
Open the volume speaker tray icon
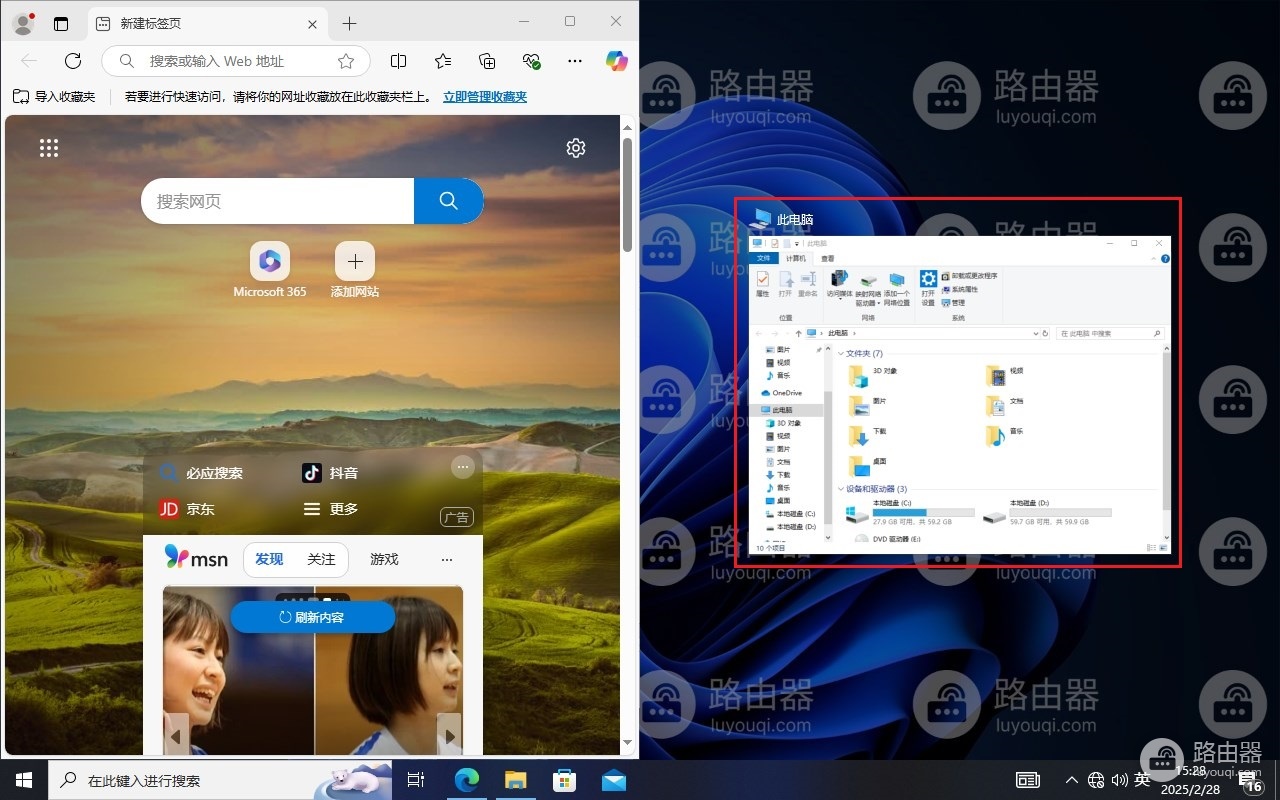pyautogui.click(x=1119, y=780)
